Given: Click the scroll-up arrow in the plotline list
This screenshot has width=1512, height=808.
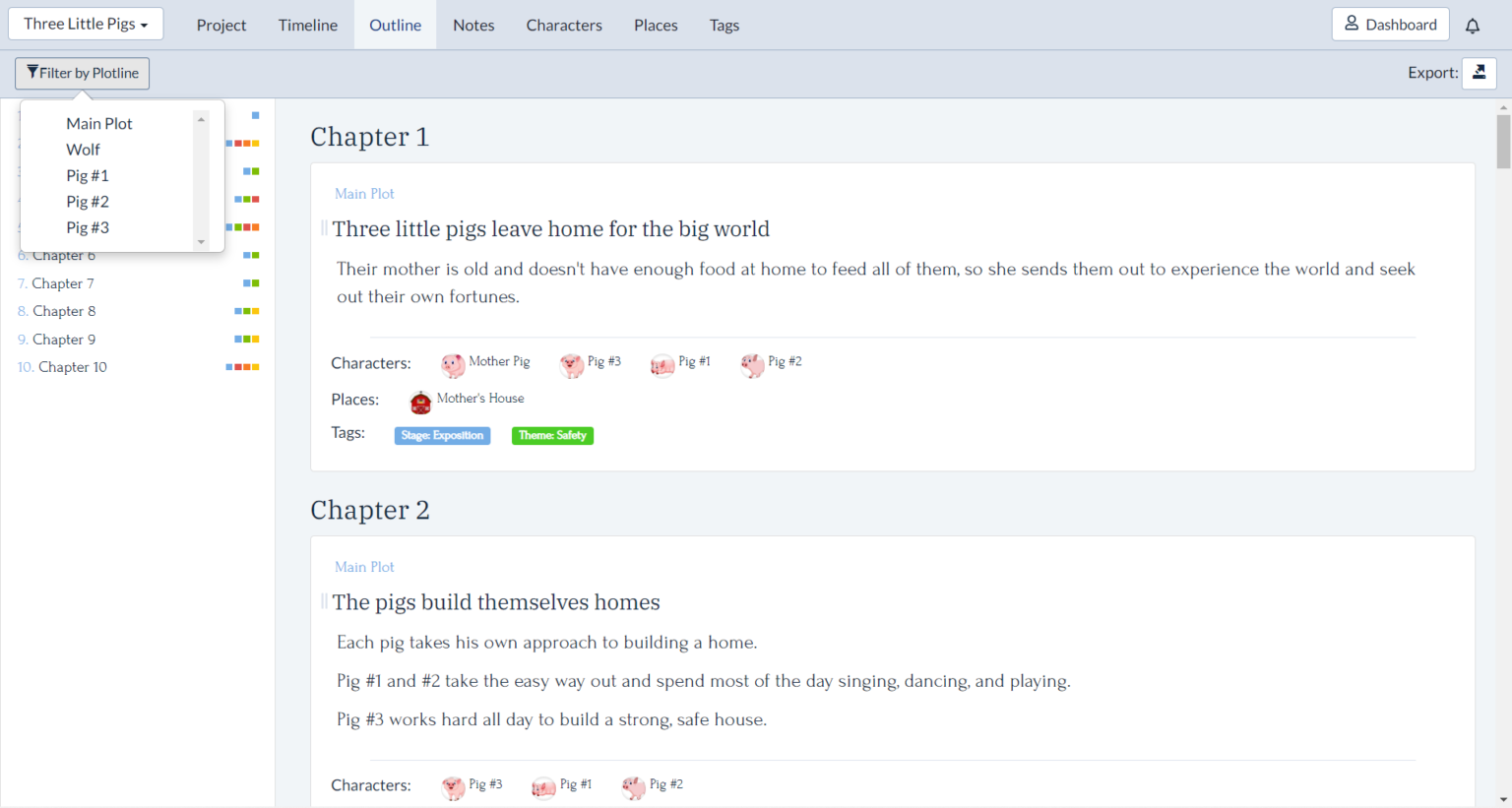Looking at the screenshot, I should coord(201,120).
